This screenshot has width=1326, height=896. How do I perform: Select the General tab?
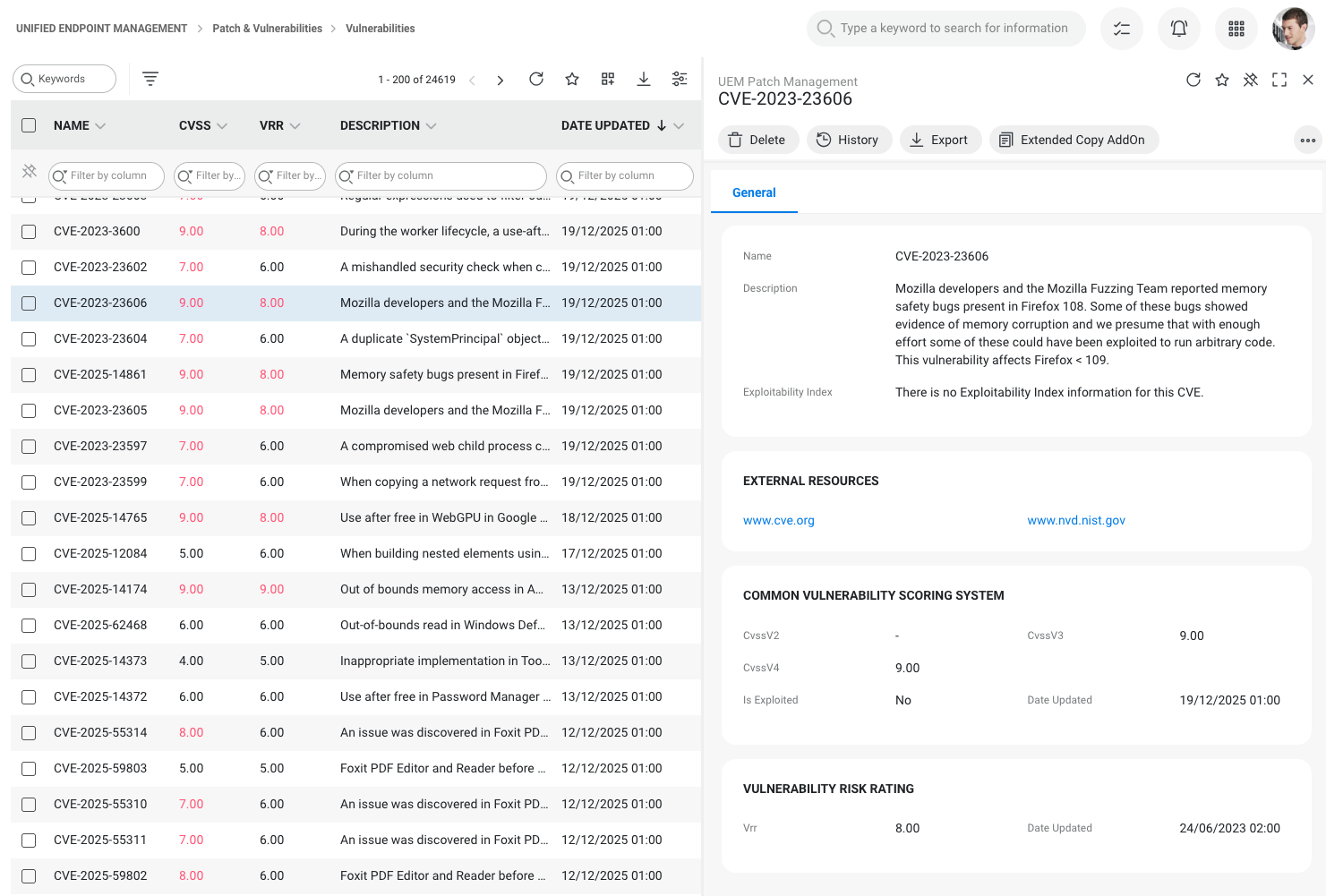754,192
